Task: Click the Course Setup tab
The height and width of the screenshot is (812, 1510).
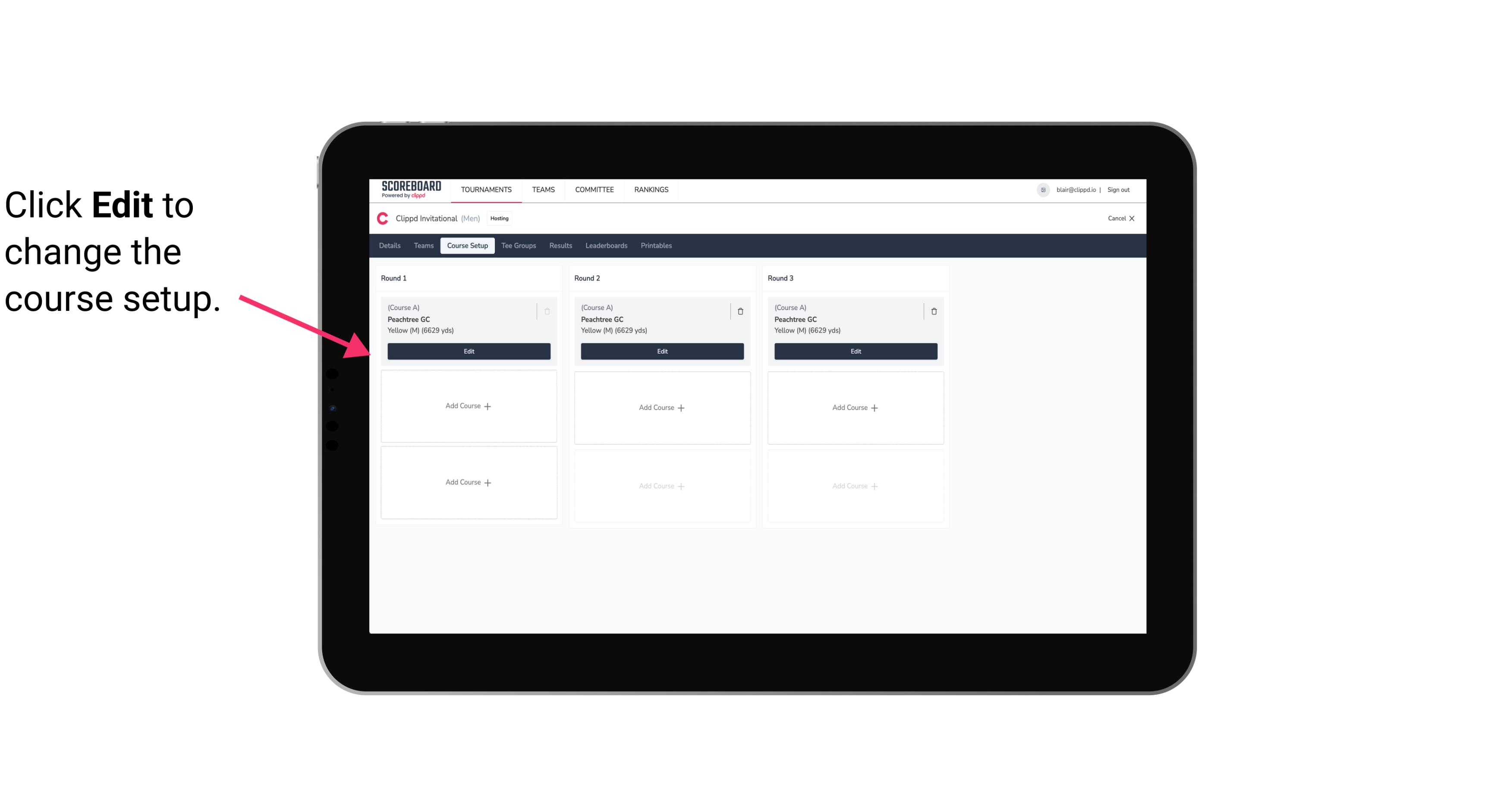Action: 467,245
